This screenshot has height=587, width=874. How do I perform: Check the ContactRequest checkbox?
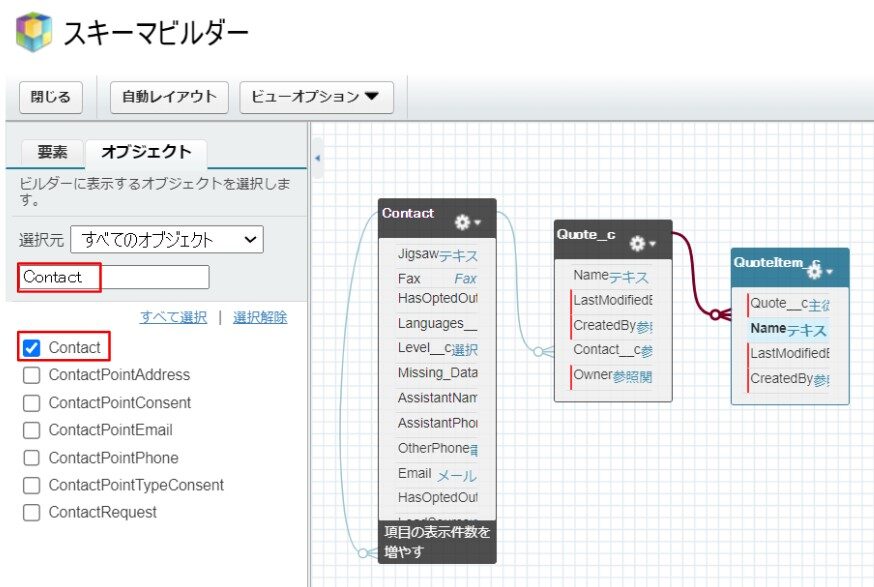click(32, 512)
